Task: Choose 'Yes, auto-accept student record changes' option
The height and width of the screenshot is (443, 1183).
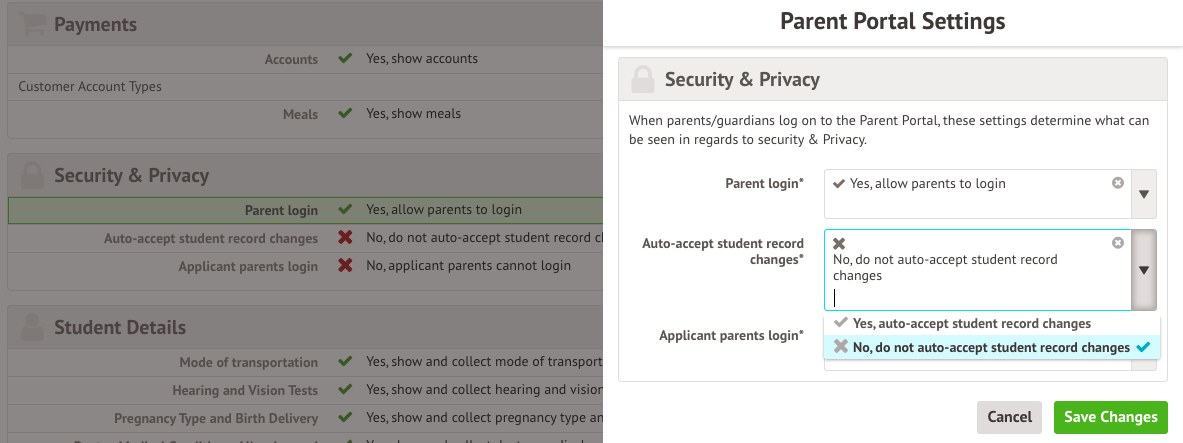Action: click(971, 324)
